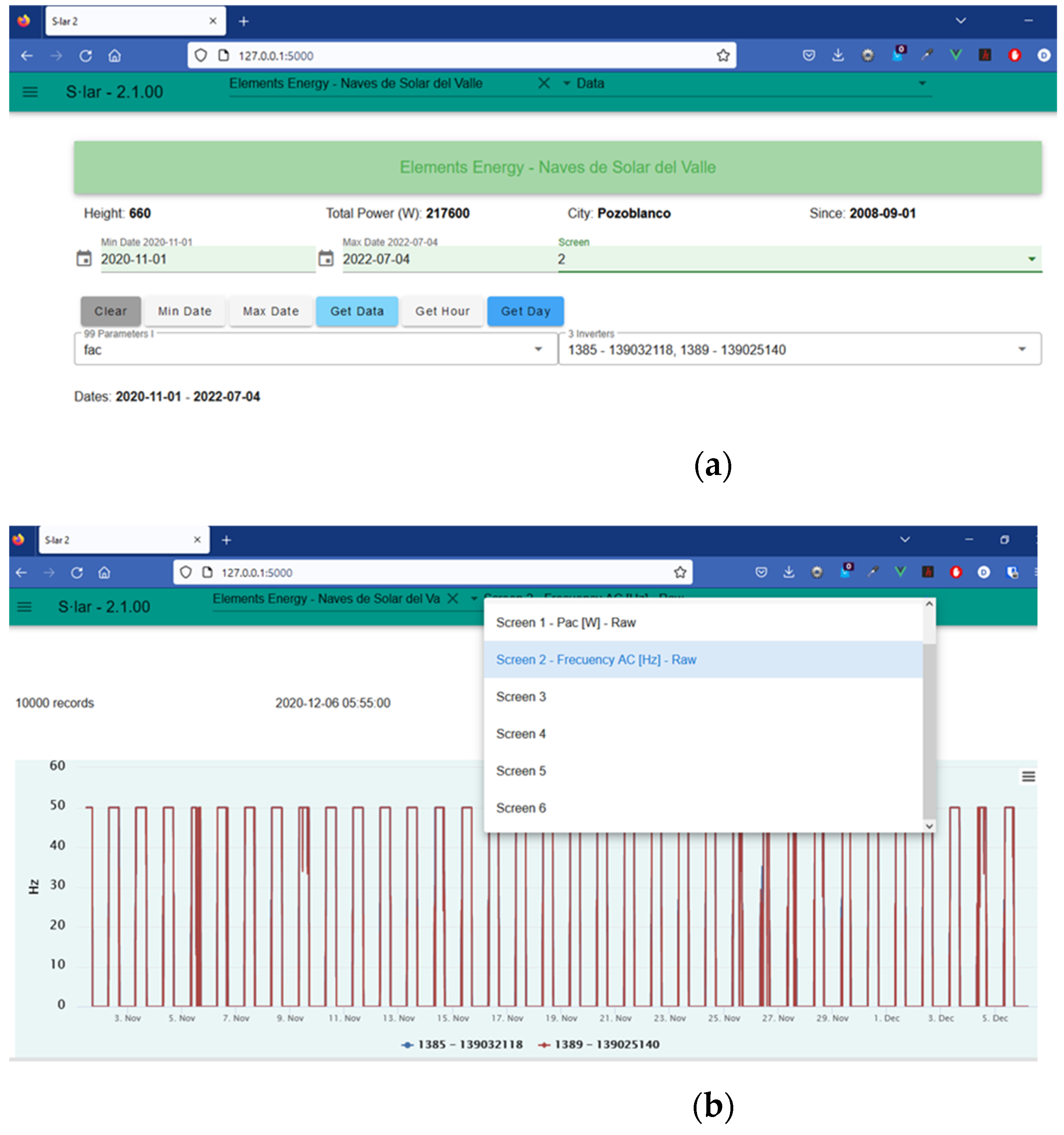Click the Max Date calendar icon
1064x1135 pixels.
click(x=325, y=259)
